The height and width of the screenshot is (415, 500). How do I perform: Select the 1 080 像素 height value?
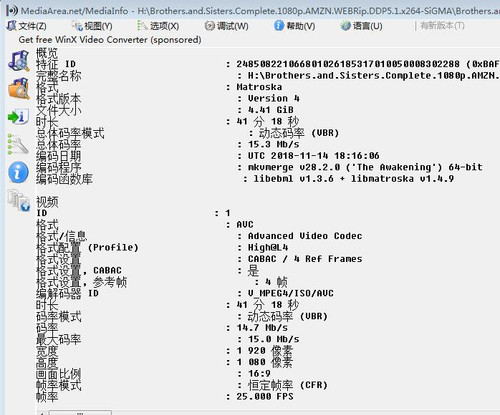[265, 362]
